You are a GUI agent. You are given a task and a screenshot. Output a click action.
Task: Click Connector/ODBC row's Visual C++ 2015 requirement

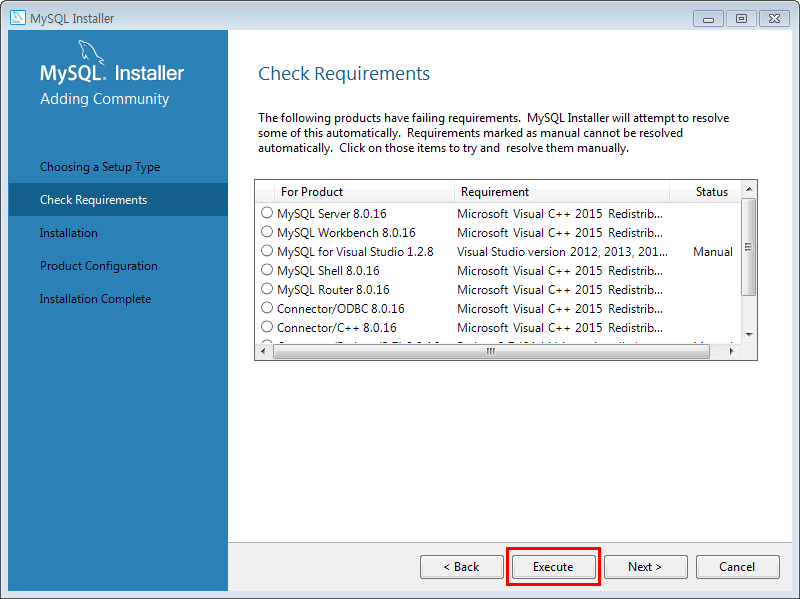point(560,309)
